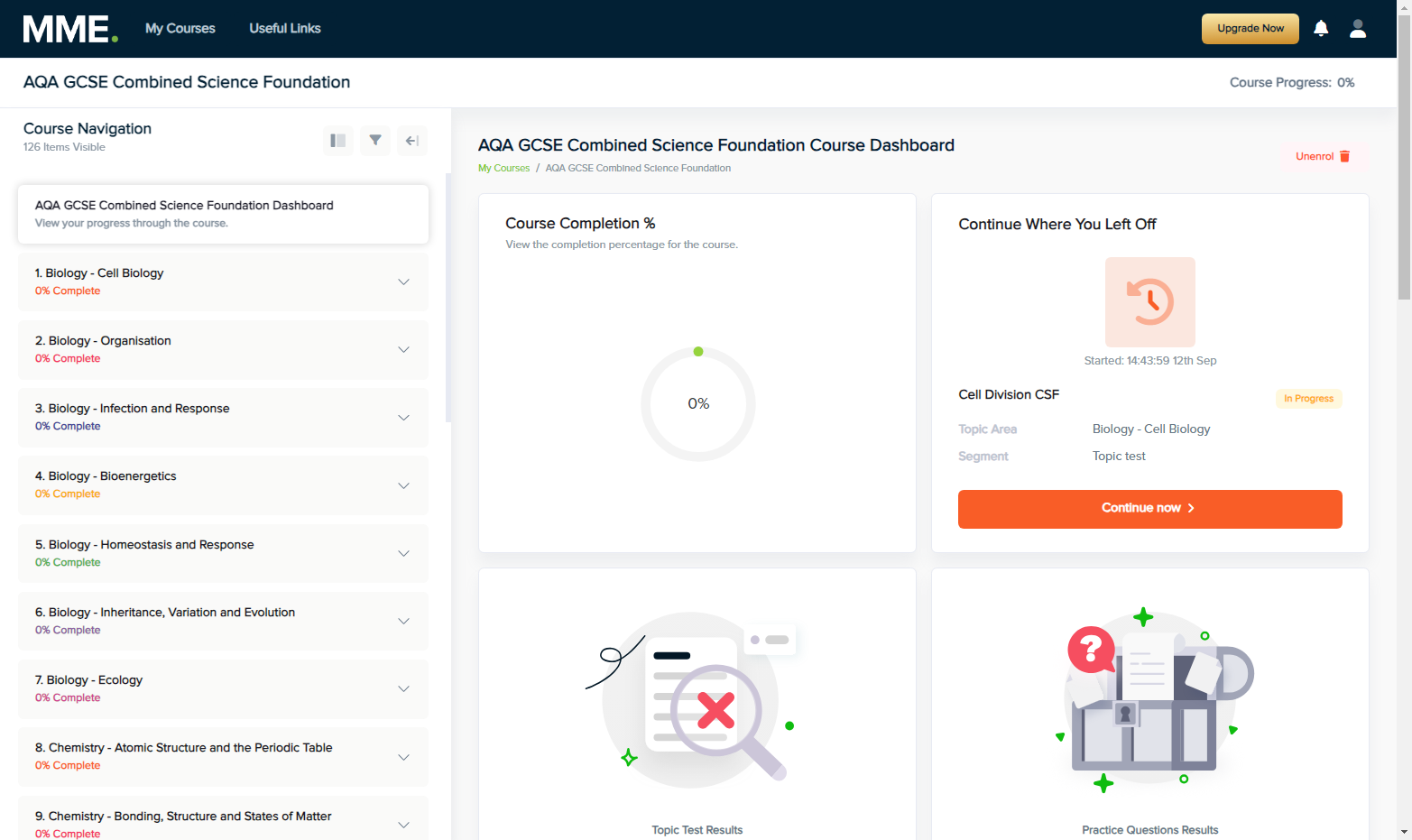
Task: Expand 6. Biology - Inheritance, Variation and Evolution
Action: pyautogui.click(x=223, y=621)
